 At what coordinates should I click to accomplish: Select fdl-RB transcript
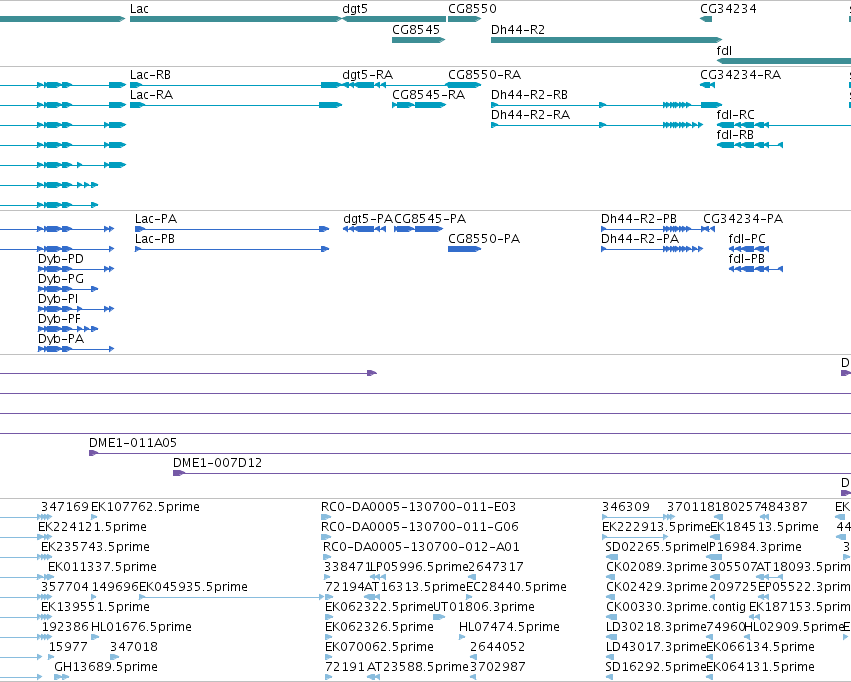click(x=750, y=145)
